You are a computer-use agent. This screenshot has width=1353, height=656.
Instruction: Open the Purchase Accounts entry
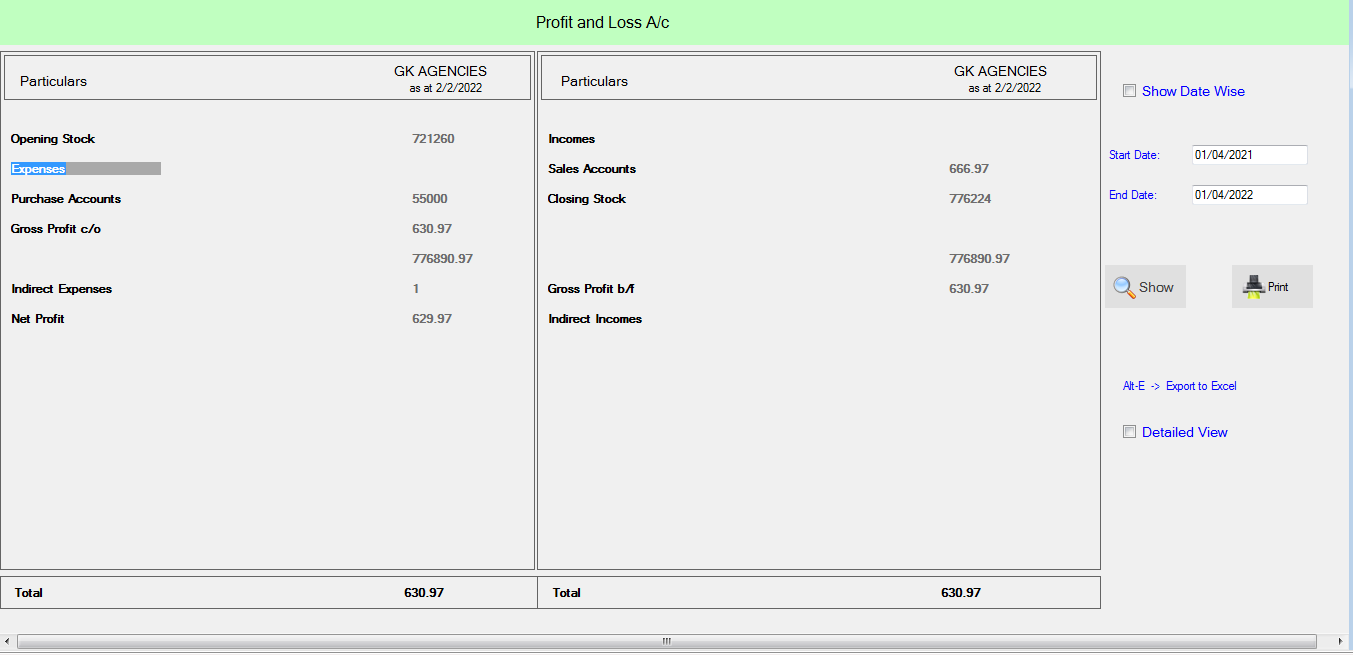[x=66, y=199]
